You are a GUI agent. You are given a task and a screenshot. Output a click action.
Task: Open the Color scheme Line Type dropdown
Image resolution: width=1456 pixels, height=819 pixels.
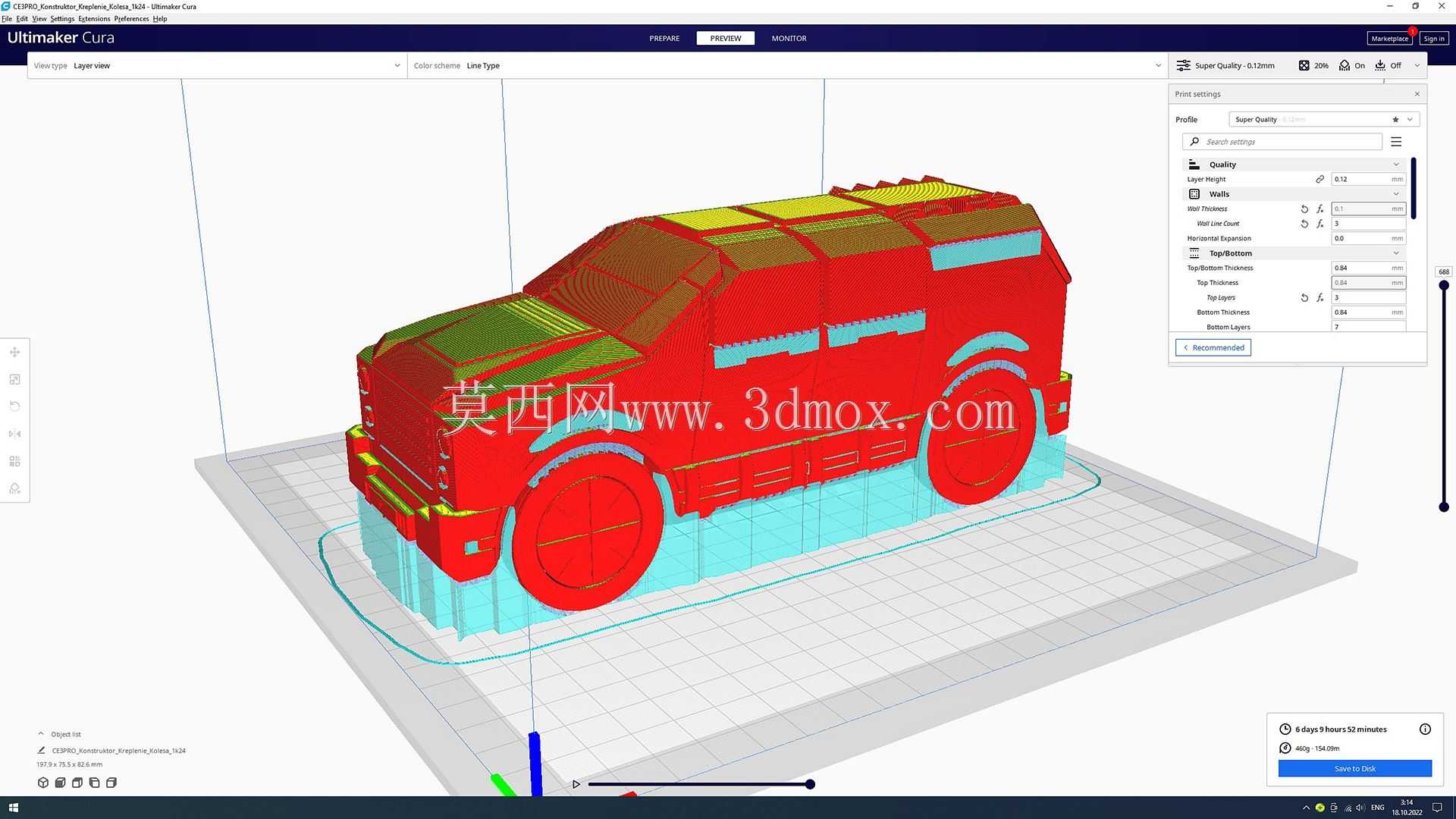tap(788, 65)
